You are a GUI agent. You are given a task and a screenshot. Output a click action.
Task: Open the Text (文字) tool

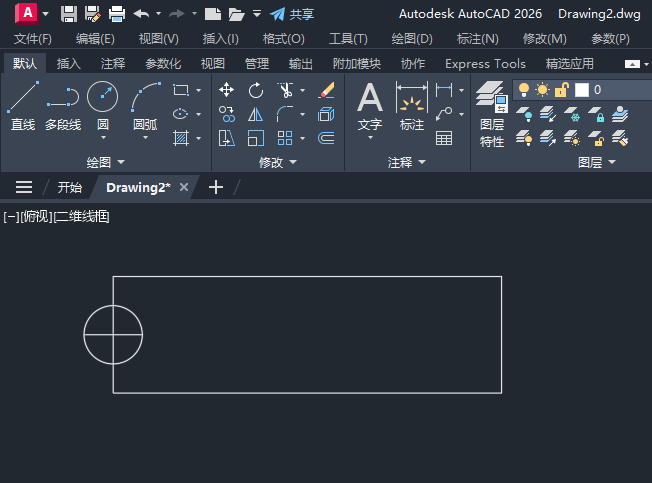coord(370,106)
